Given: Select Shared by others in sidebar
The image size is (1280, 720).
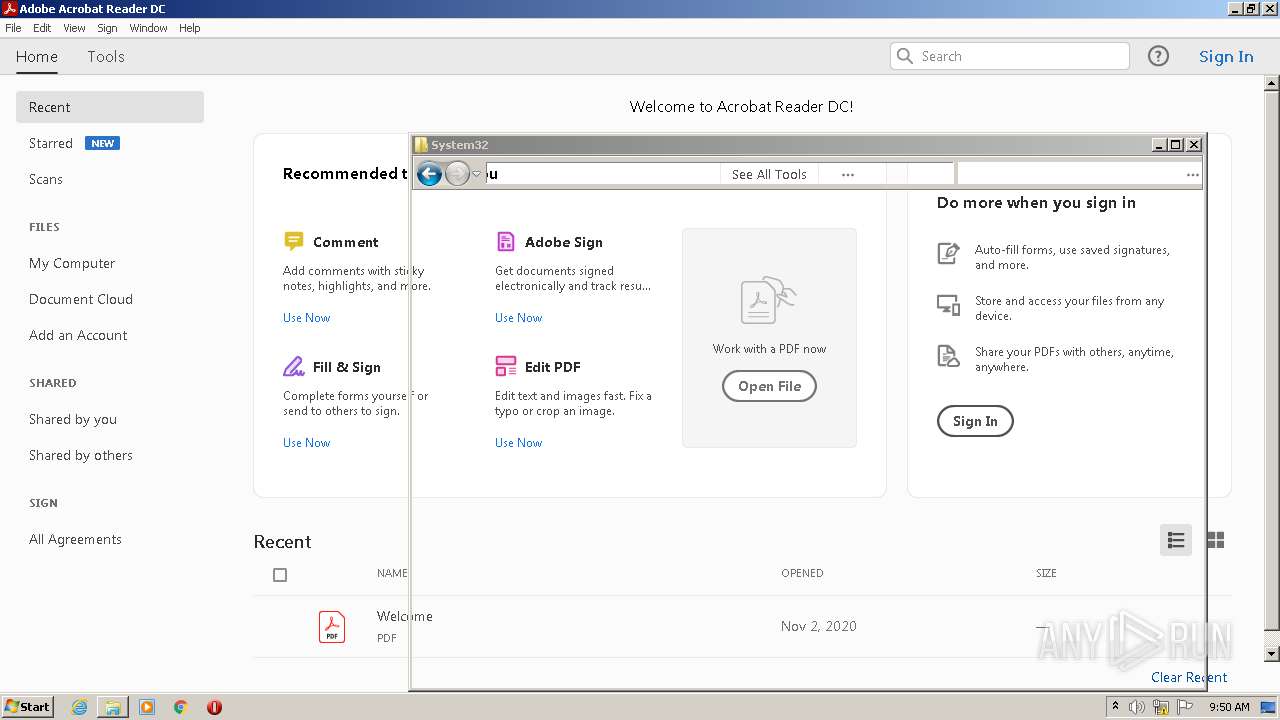Looking at the screenshot, I should pyautogui.click(x=81, y=455).
